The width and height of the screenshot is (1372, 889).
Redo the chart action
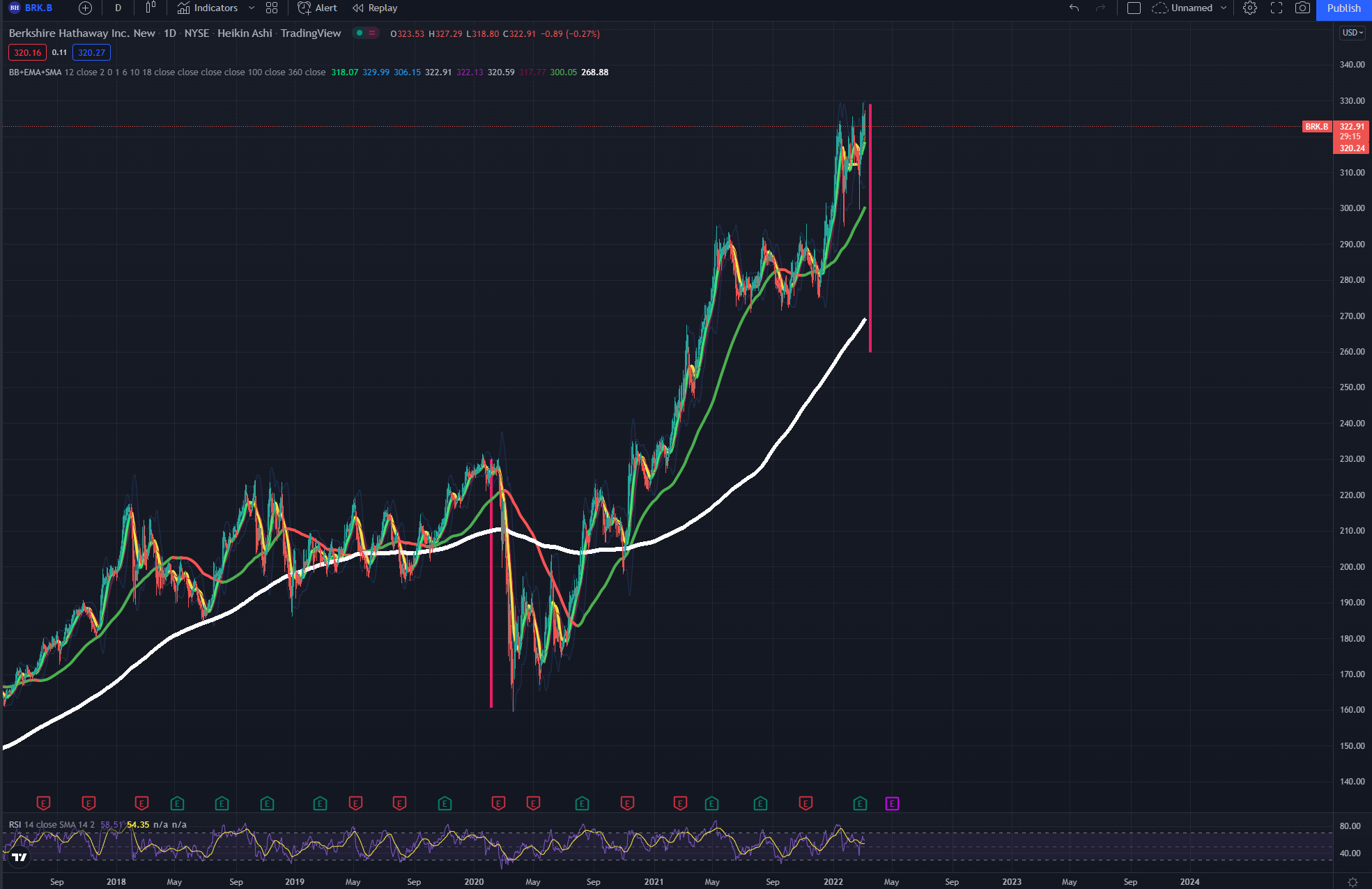click(1100, 8)
